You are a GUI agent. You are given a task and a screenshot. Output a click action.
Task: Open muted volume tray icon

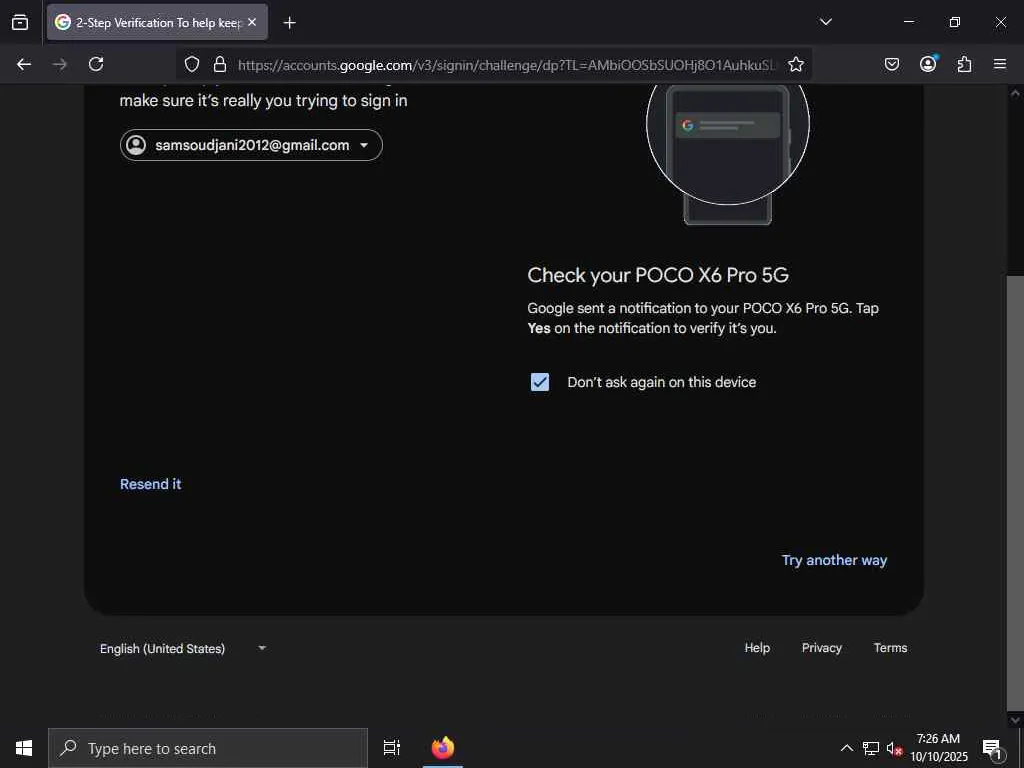[894, 749]
